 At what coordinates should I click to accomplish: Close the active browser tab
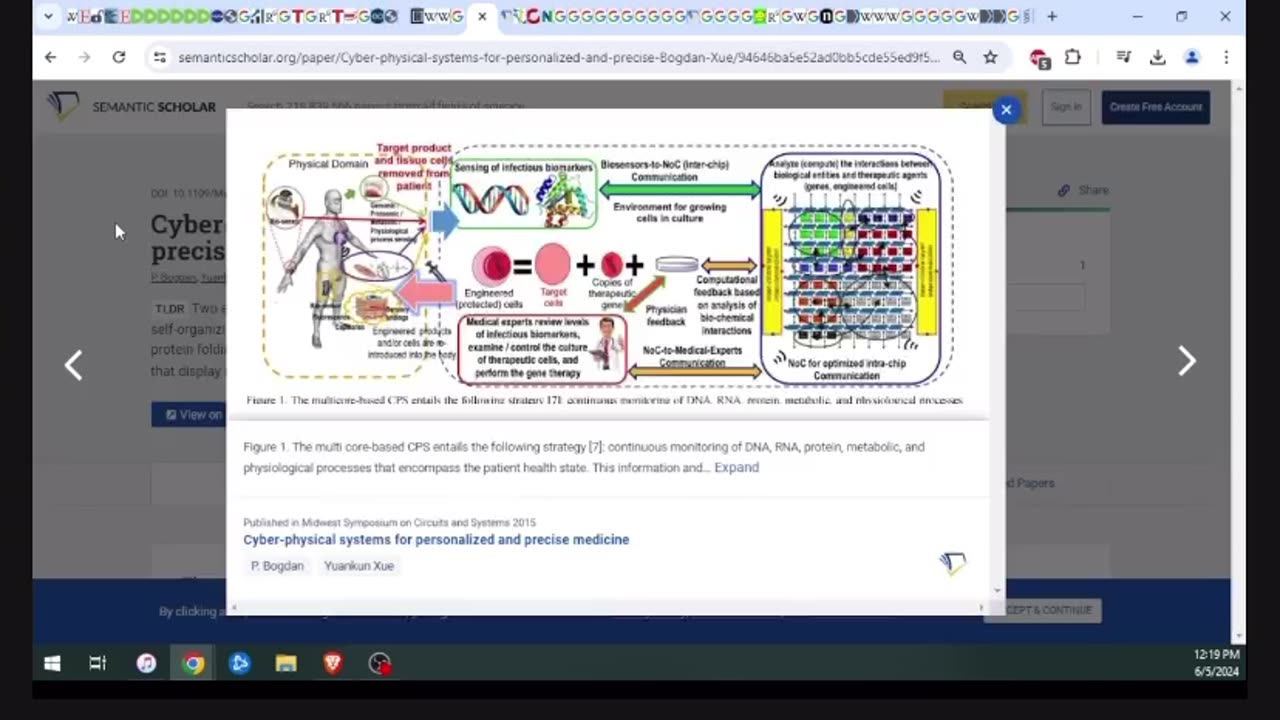[481, 16]
